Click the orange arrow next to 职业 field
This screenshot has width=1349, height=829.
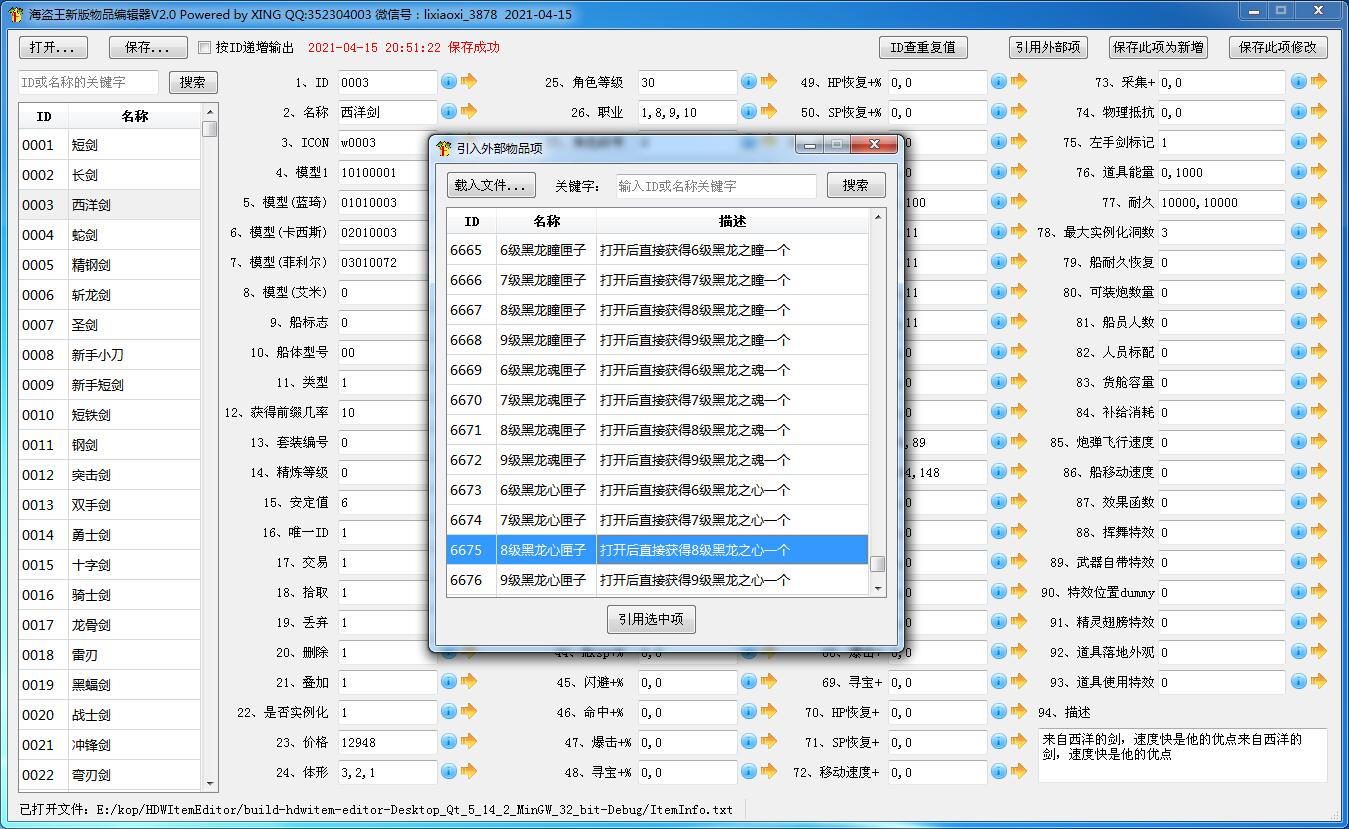click(769, 112)
